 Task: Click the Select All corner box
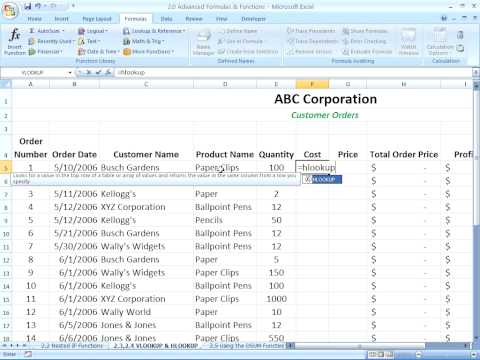6,84
